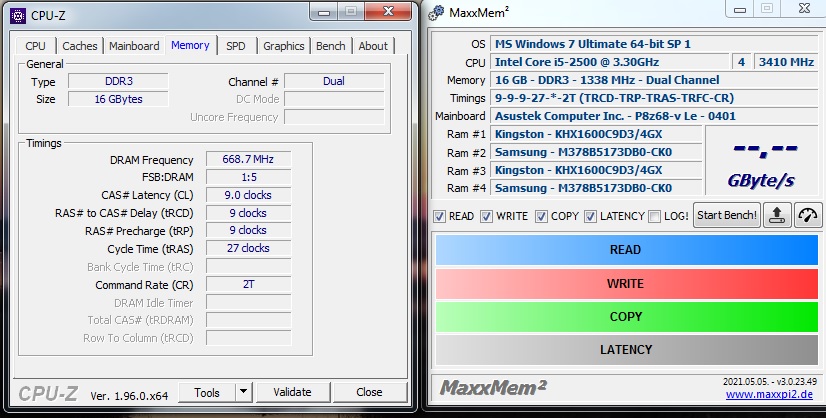This screenshot has height=418, width=826.
Task: Open the Caches tab
Action: [80, 46]
